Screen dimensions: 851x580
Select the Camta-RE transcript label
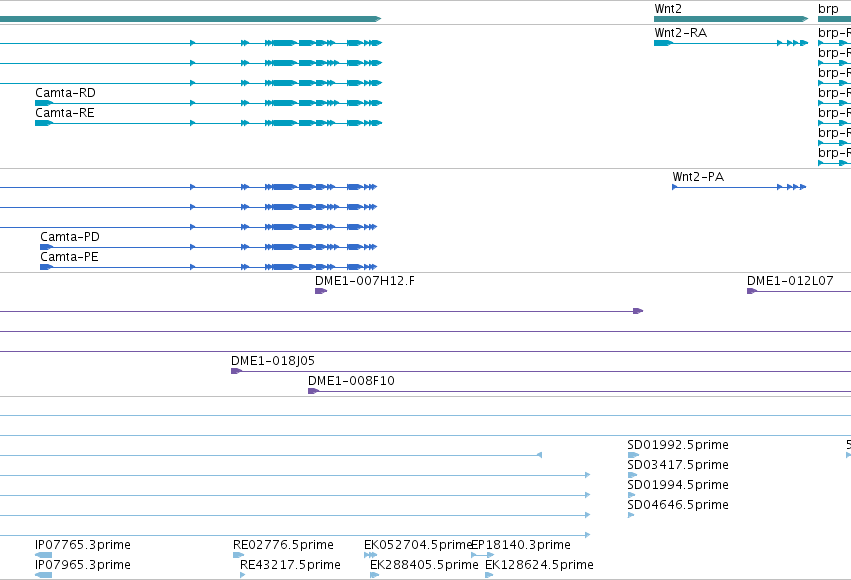click(65, 113)
